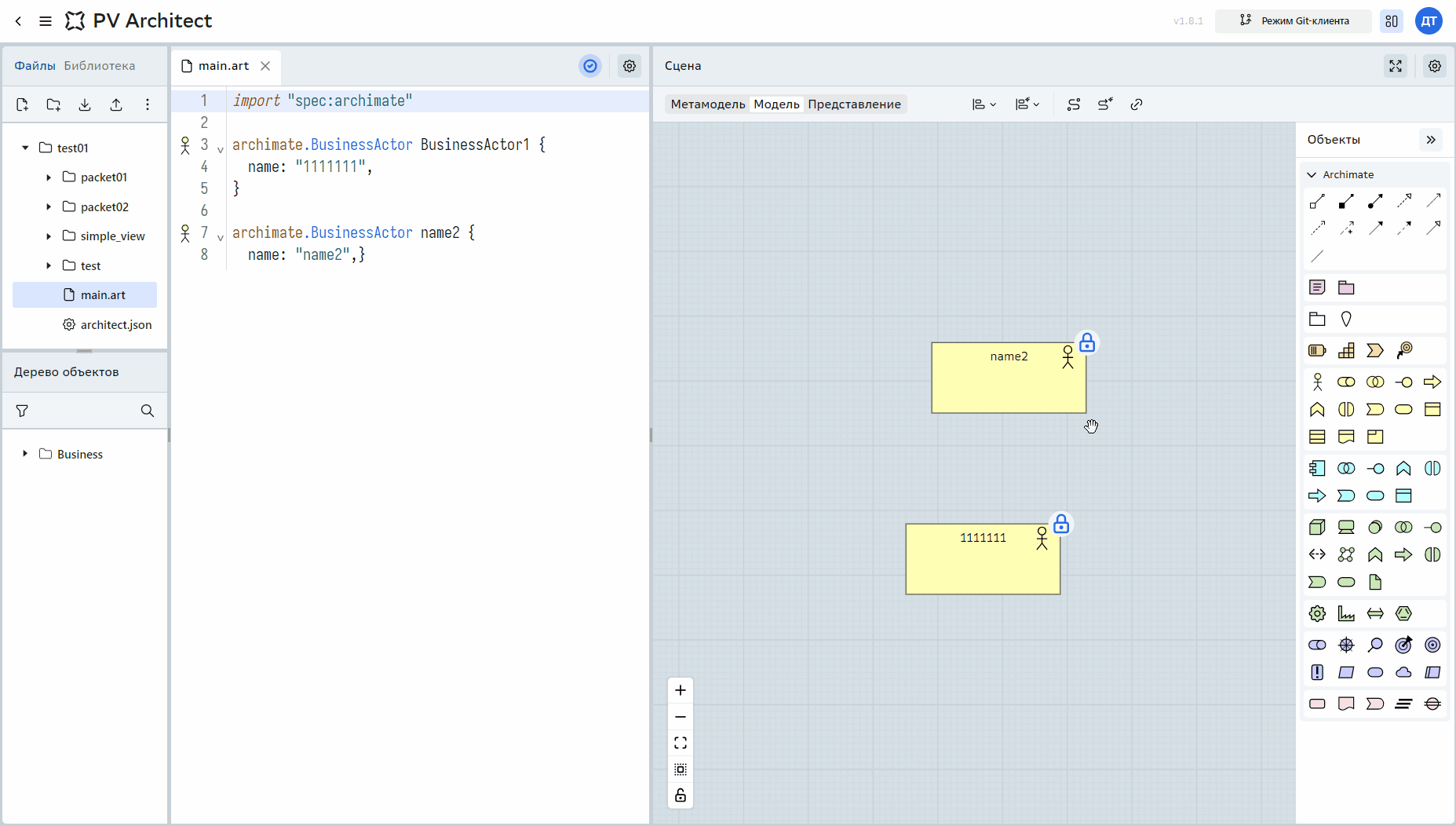Viewport: 1456px width, 826px height.
Task: Select the filled-diamond composition relation tool
Action: point(1346,201)
